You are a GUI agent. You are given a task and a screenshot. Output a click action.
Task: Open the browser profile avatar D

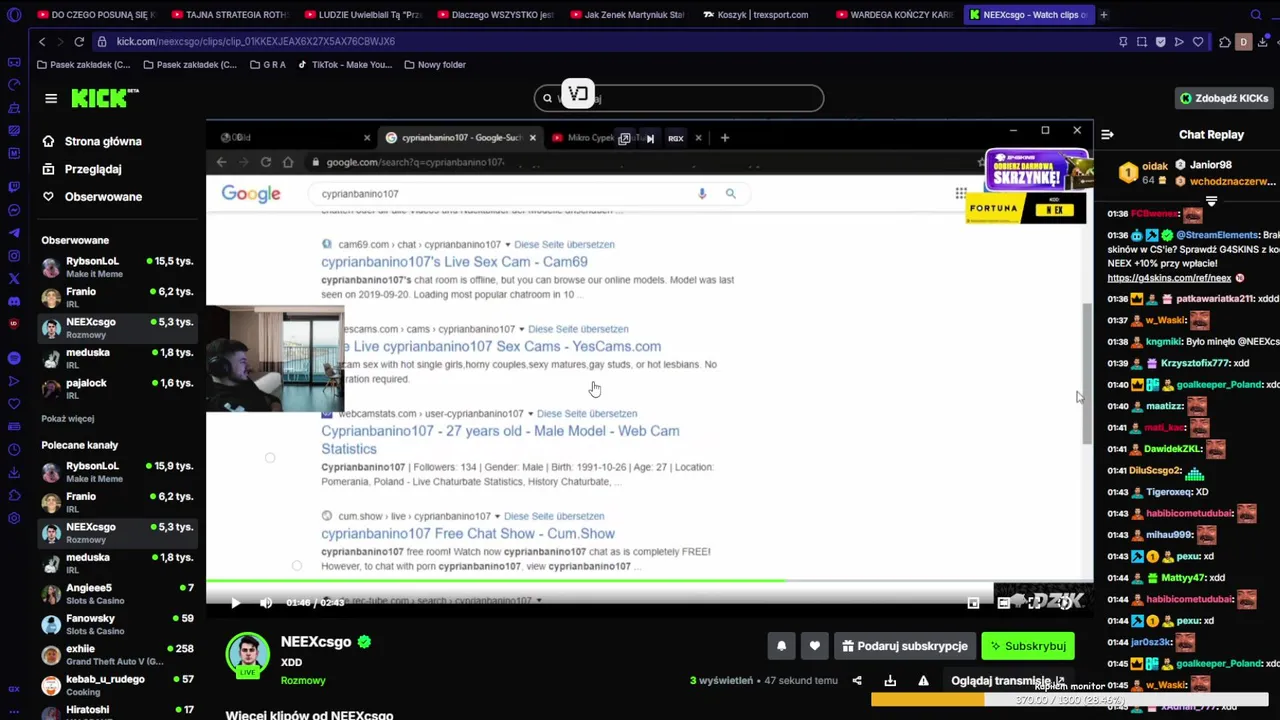point(1244,42)
